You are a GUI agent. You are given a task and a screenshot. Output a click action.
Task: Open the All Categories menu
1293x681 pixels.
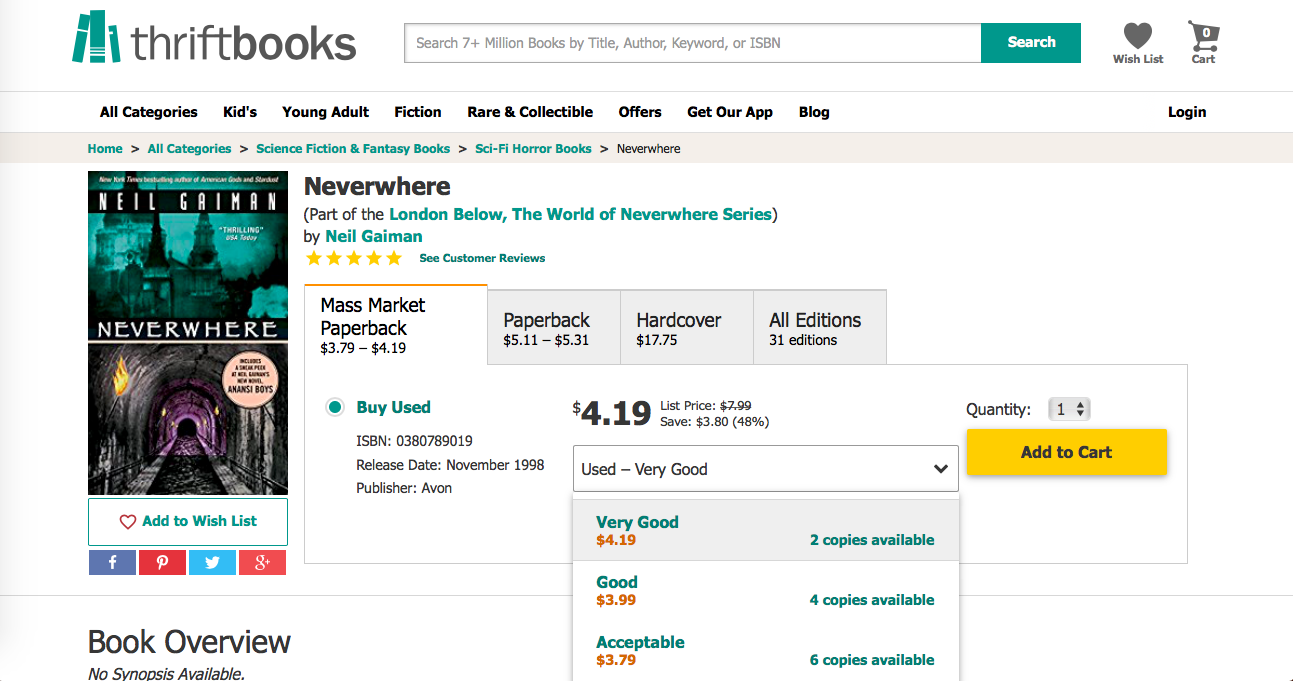coord(149,112)
